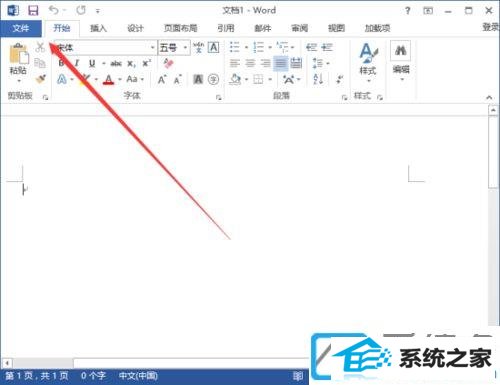Screen dimensions: 500x385
Task: Click the Bullets list icon
Action: [x=235, y=47]
